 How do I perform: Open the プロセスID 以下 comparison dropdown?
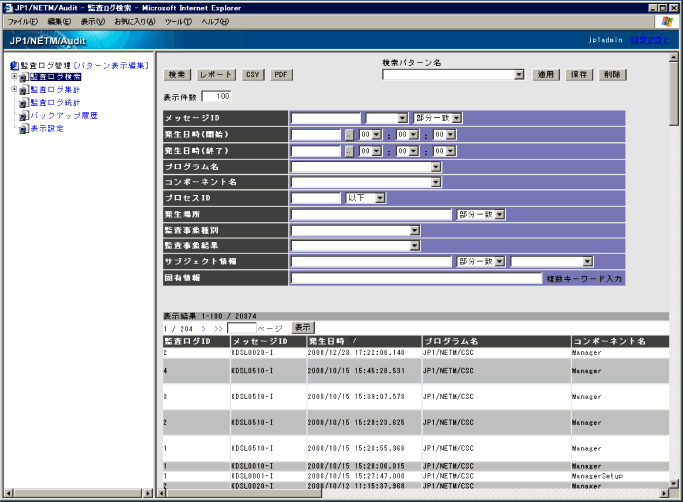coord(380,198)
